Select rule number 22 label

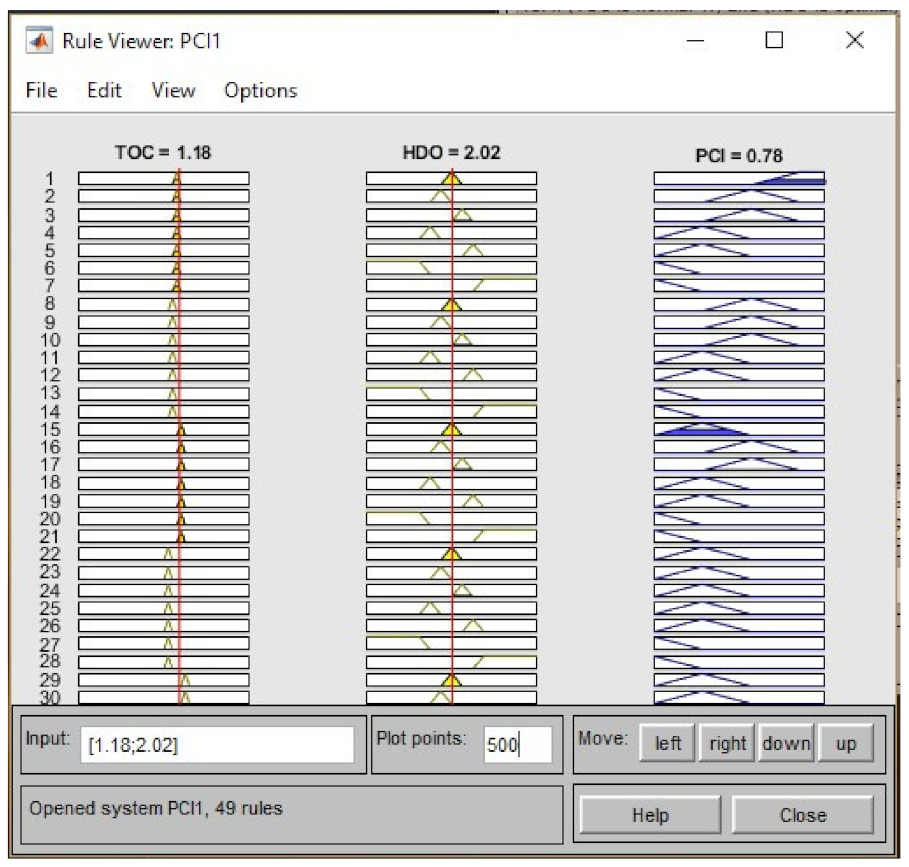point(50,554)
